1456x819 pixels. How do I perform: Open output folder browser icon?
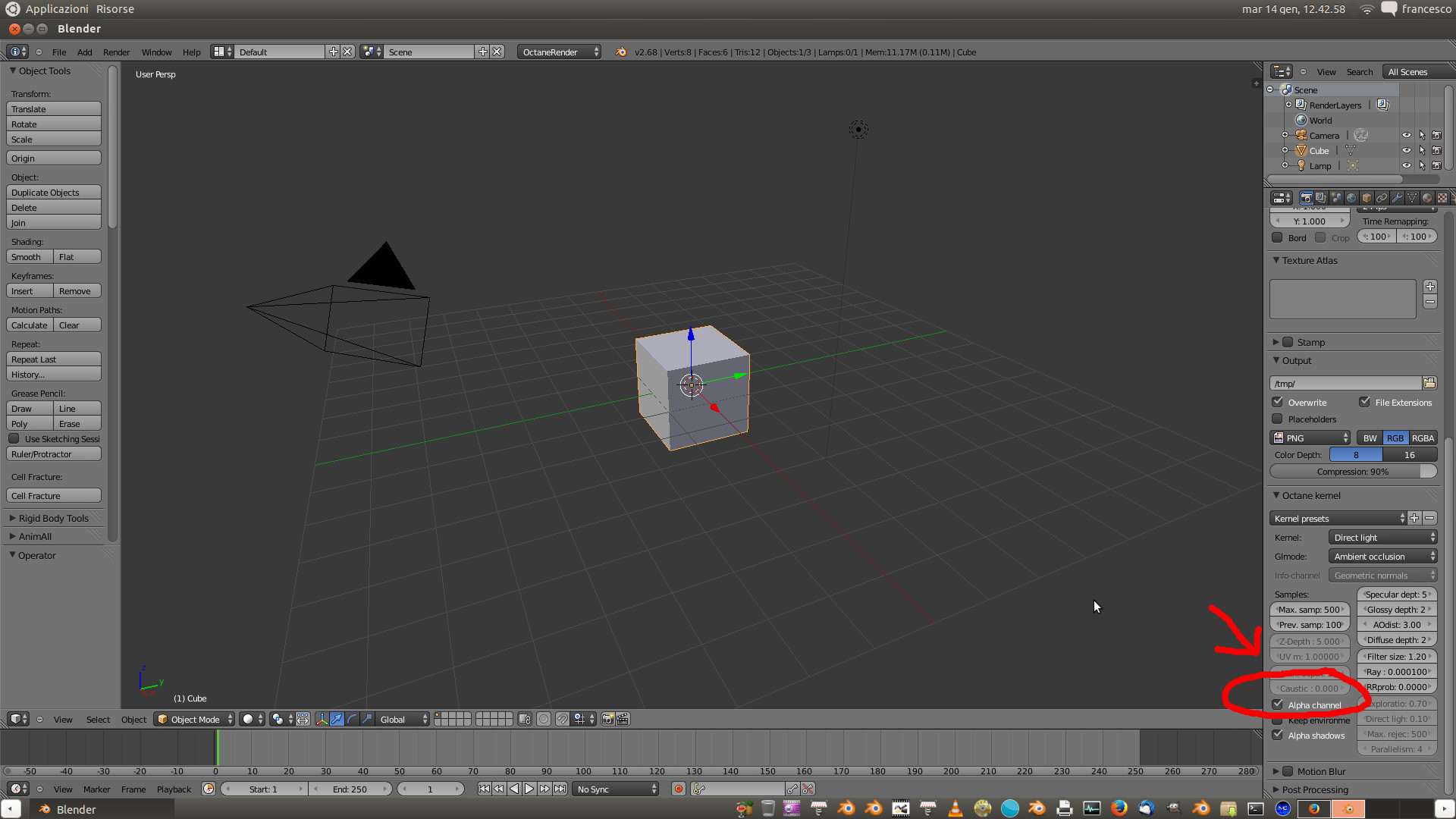(x=1429, y=384)
